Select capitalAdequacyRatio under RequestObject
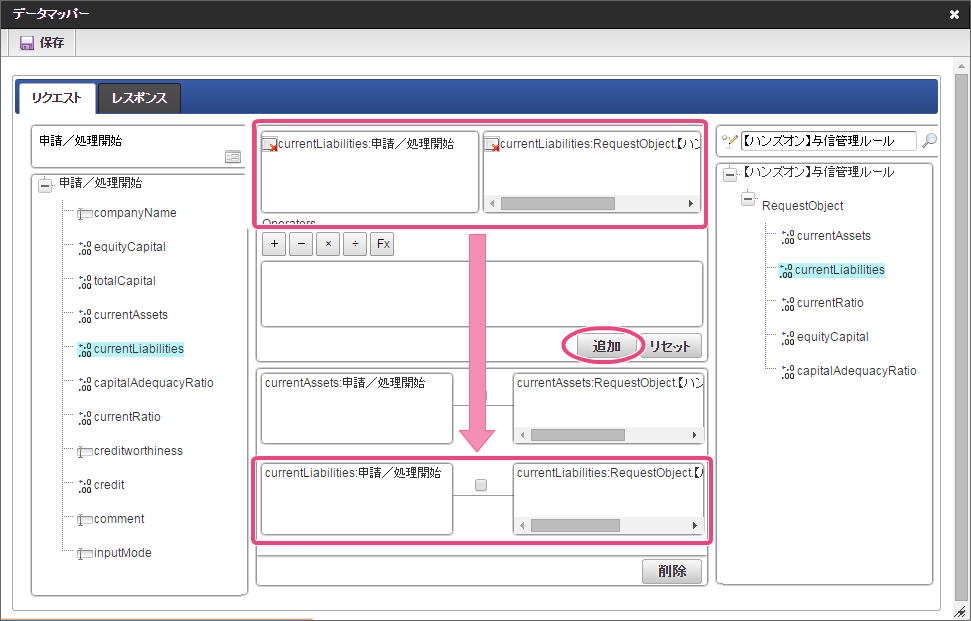The width and height of the screenshot is (971, 621). point(856,371)
